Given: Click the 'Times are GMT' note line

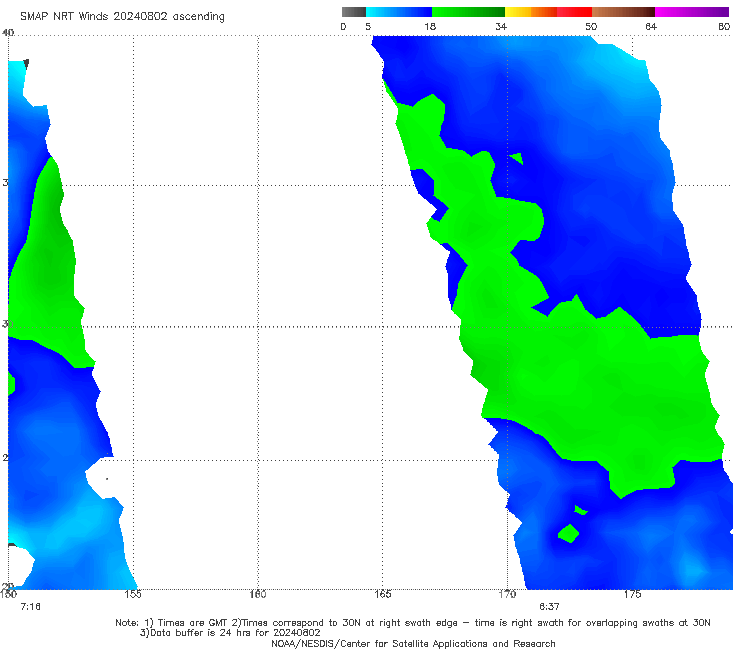Looking at the screenshot, I should pos(413,623).
